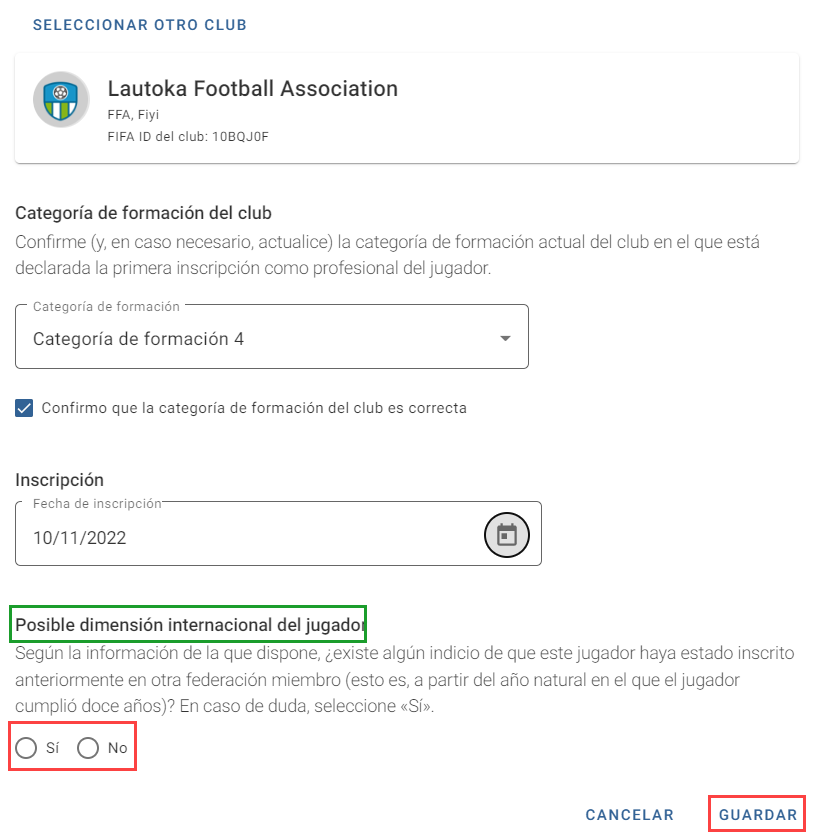Click the 'SELECCIONAR OTRO CLUB' link
This screenshot has width=820, height=838.
140,25
